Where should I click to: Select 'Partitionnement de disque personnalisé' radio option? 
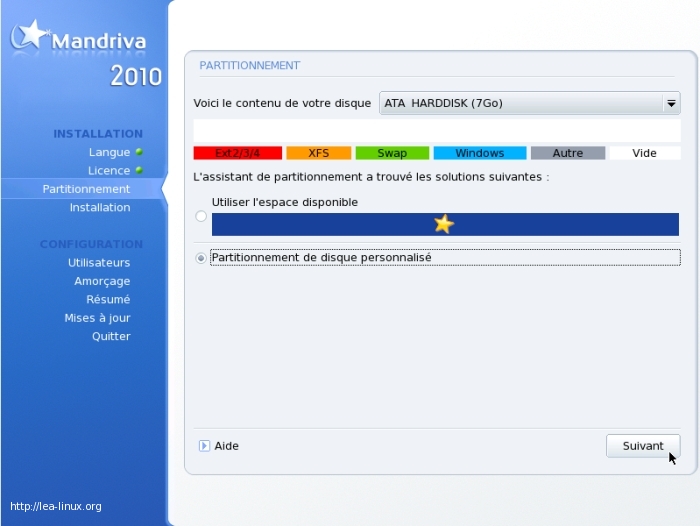pyautogui.click(x=201, y=258)
